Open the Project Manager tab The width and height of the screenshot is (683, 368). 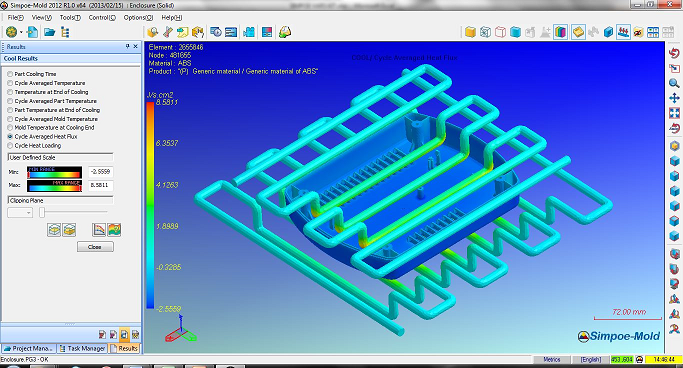click(28, 348)
